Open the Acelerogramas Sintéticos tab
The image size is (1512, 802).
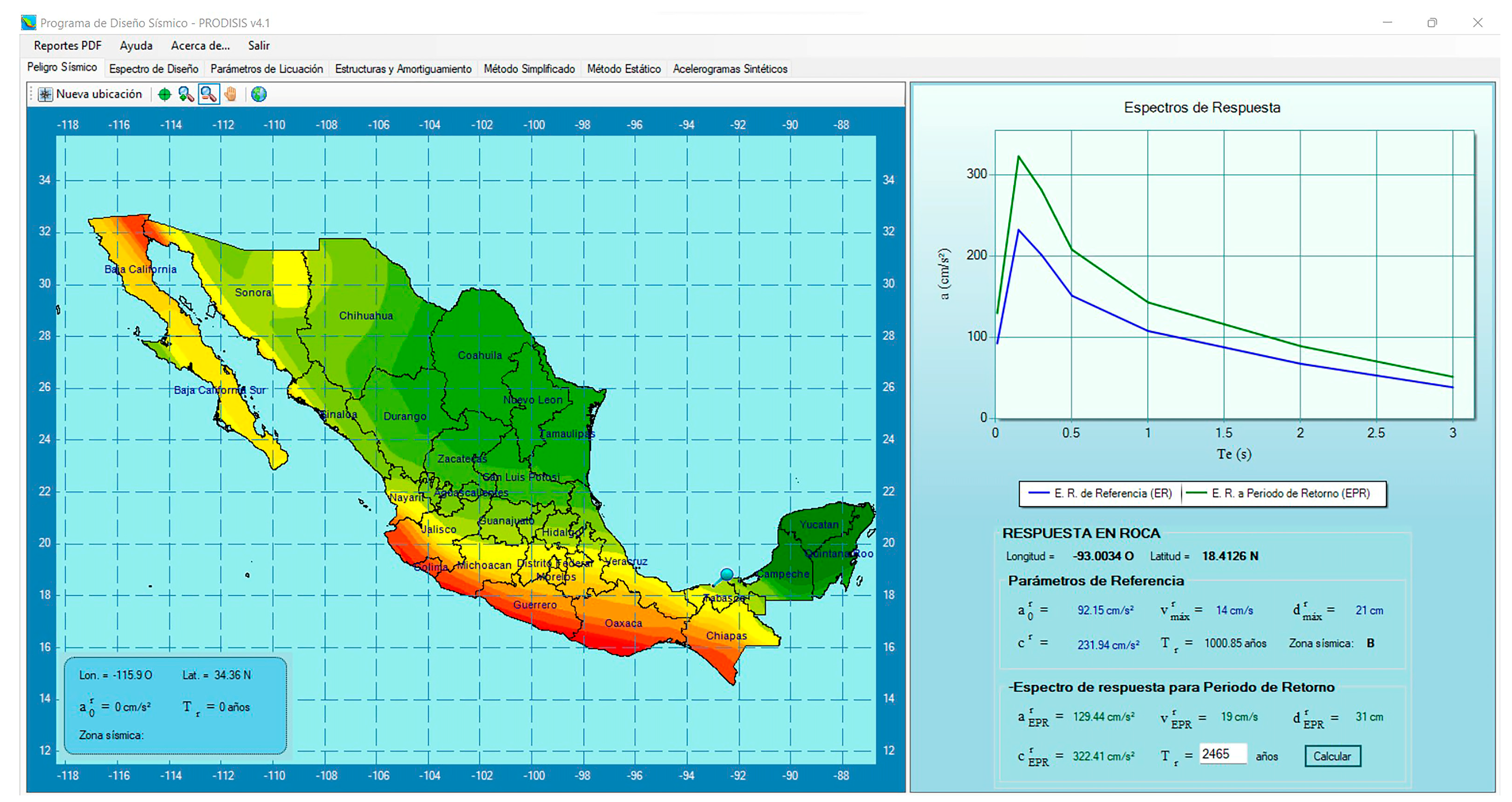(730, 69)
